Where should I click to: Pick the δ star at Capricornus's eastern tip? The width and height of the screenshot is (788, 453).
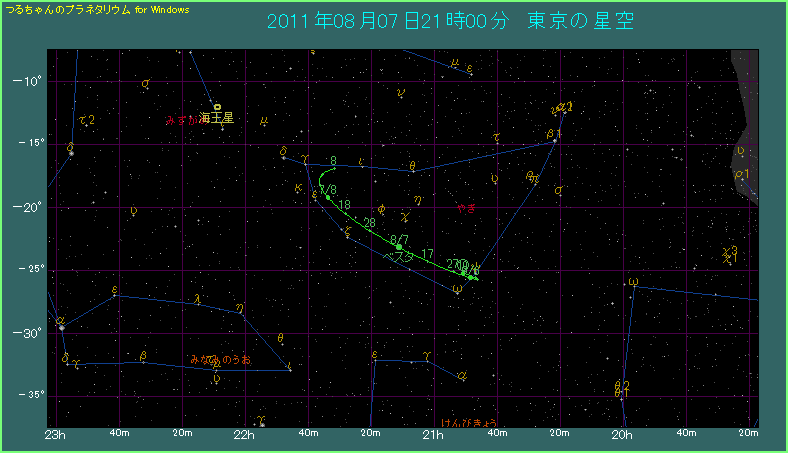pyautogui.click(x=284, y=157)
